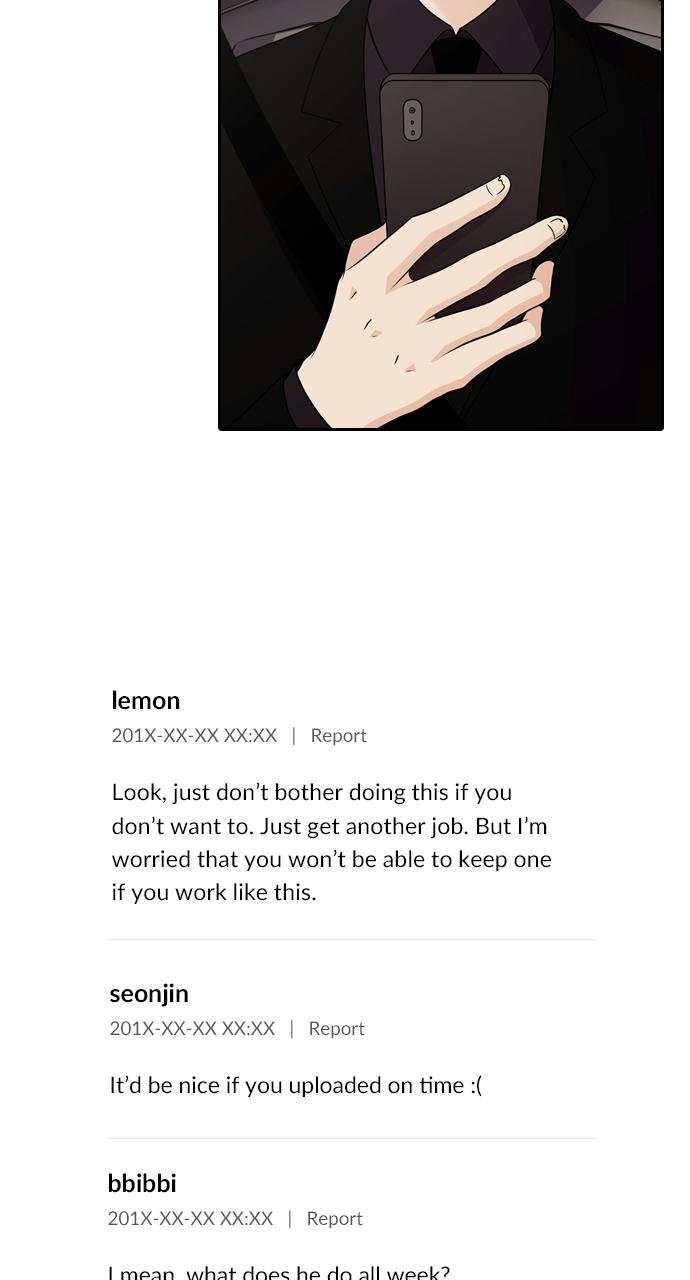Click the timestamp under seonjin
The width and height of the screenshot is (690, 1280).
[x=192, y=1029]
